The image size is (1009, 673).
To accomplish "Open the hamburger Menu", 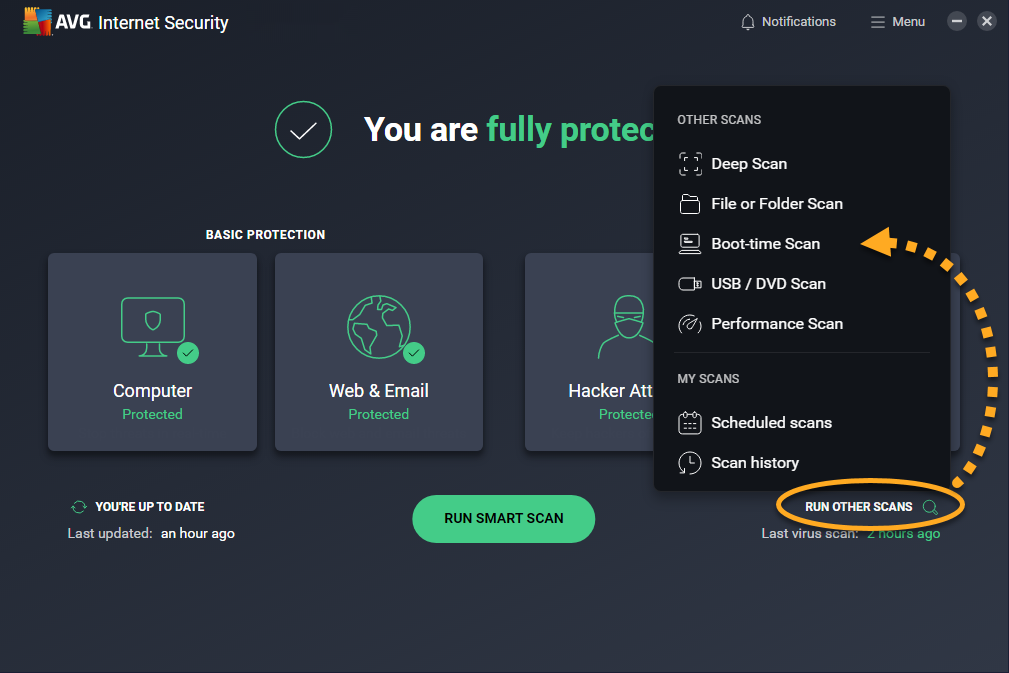I will pos(898,22).
